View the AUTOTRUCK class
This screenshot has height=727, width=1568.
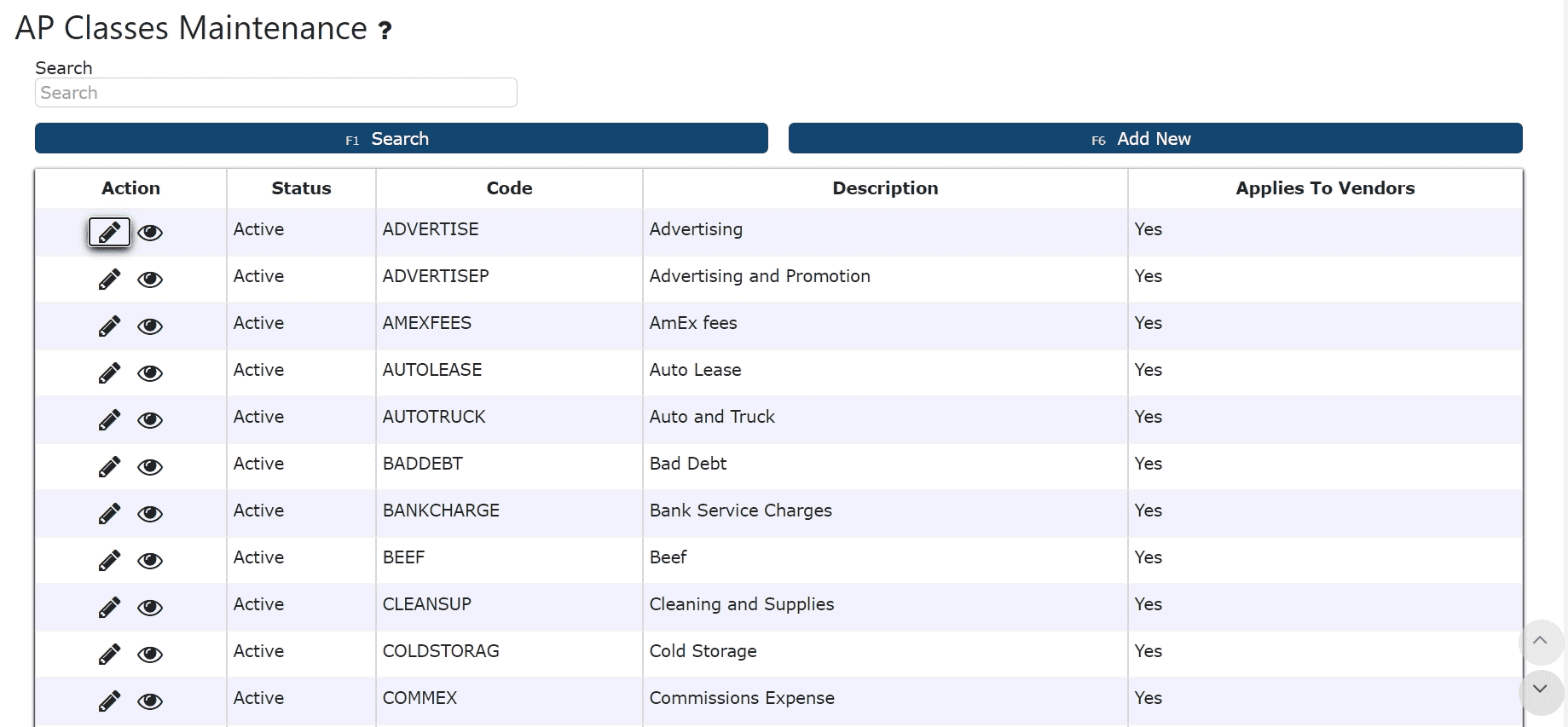pos(150,420)
